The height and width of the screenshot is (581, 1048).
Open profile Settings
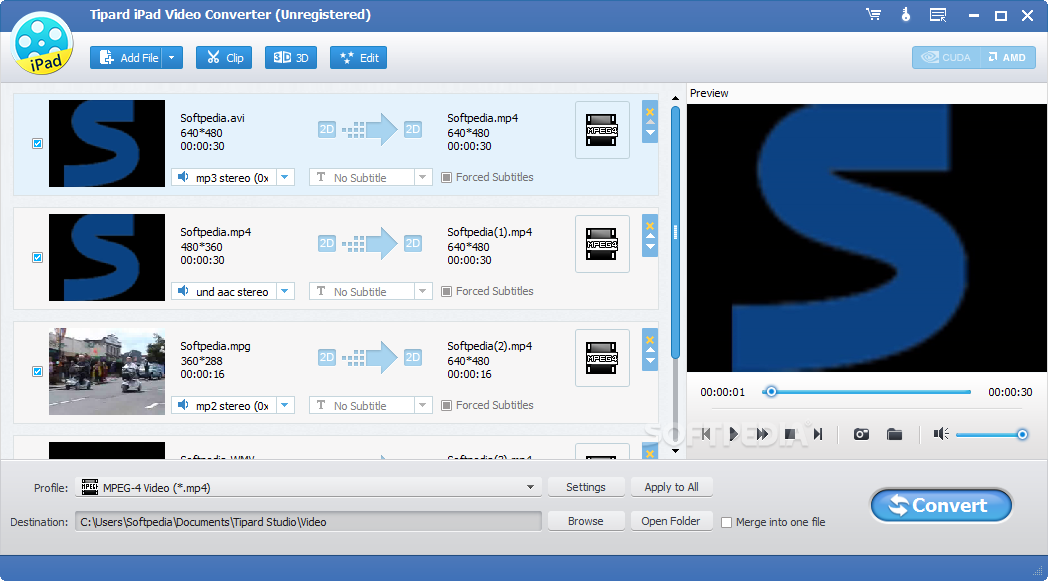tap(586, 487)
